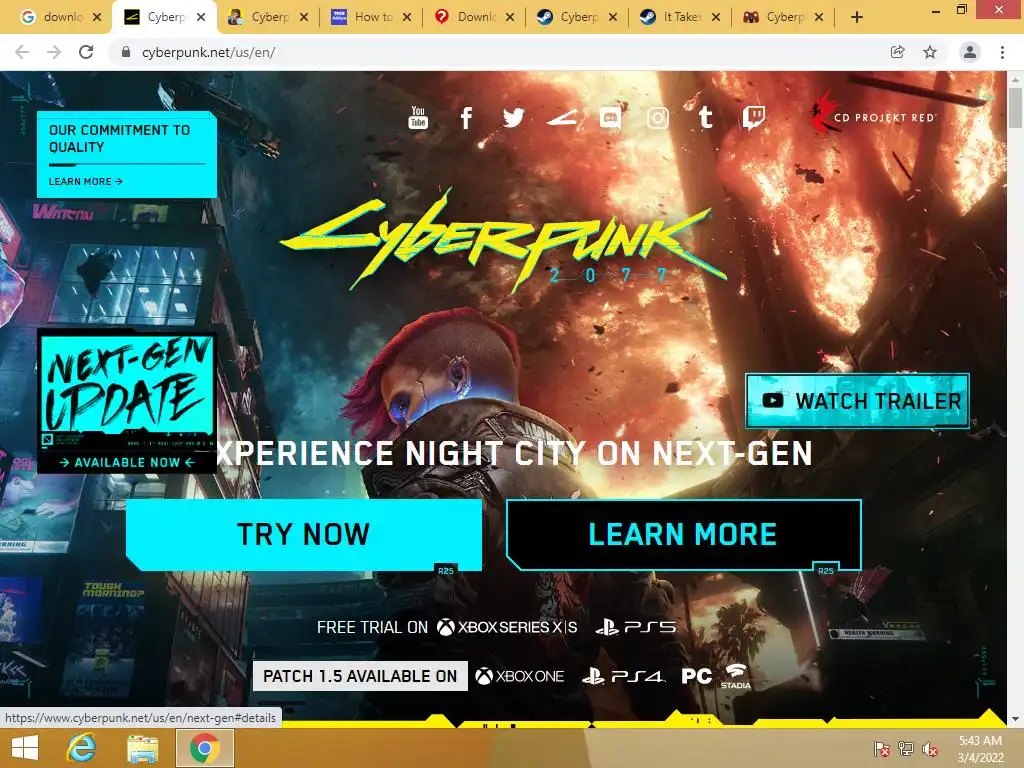Click the PC platform label
The width and height of the screenshot is (1024, 768).
[x=697, y=677]
